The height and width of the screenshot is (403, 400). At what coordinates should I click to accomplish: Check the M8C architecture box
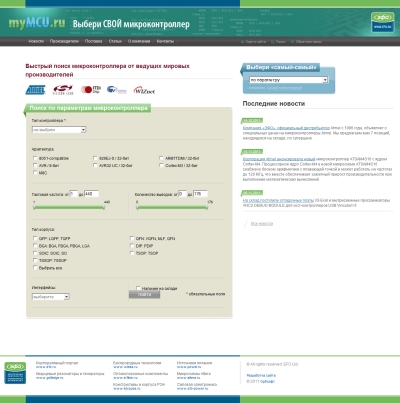pyautogui.click(x=35, y=173)
